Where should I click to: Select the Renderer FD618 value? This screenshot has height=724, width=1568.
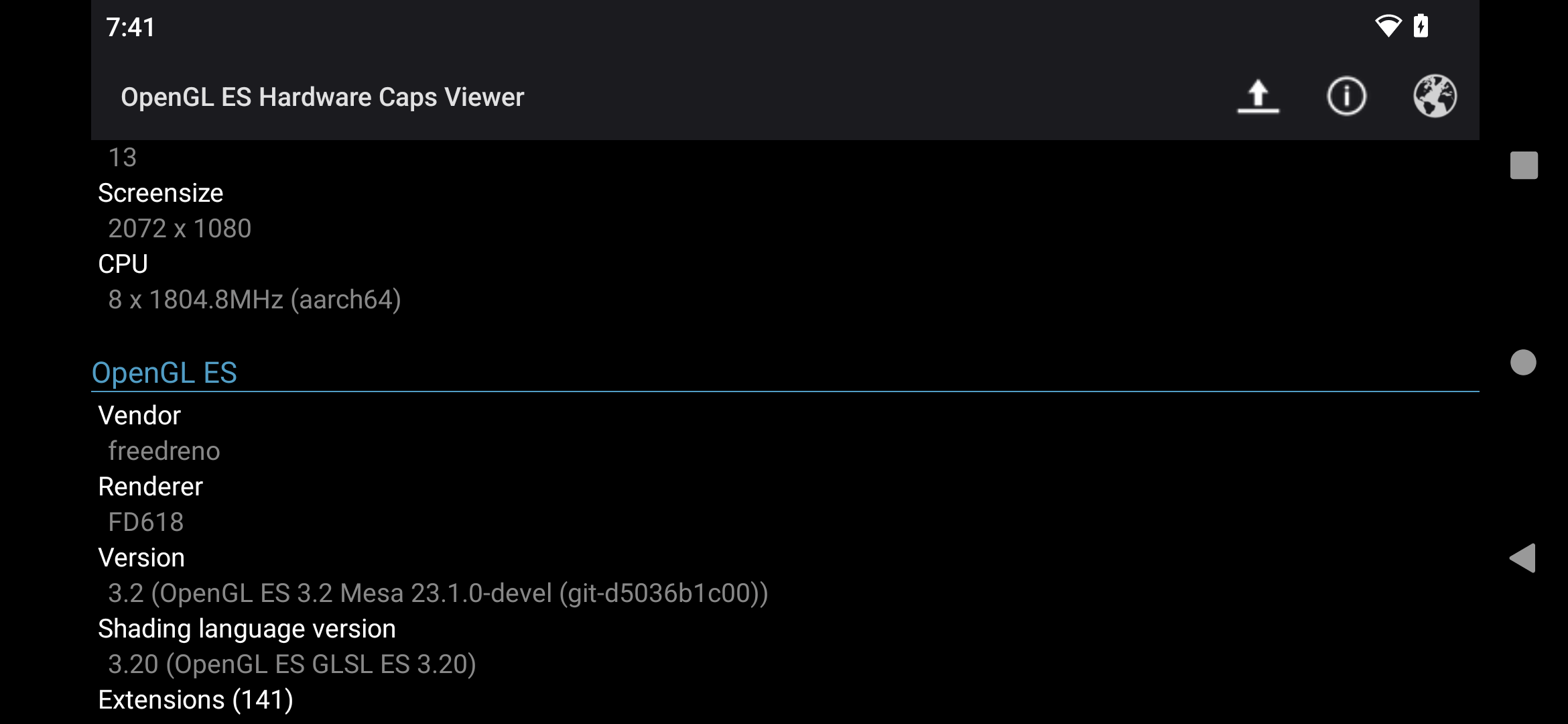146,522
